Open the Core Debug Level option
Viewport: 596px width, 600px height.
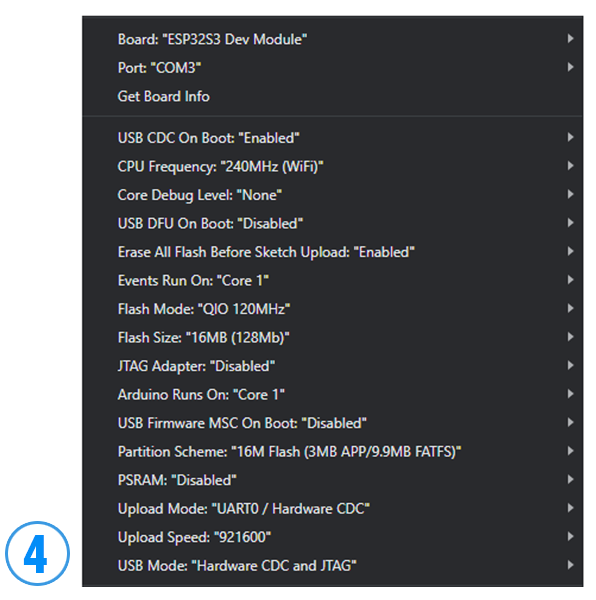tap(332, 195)
